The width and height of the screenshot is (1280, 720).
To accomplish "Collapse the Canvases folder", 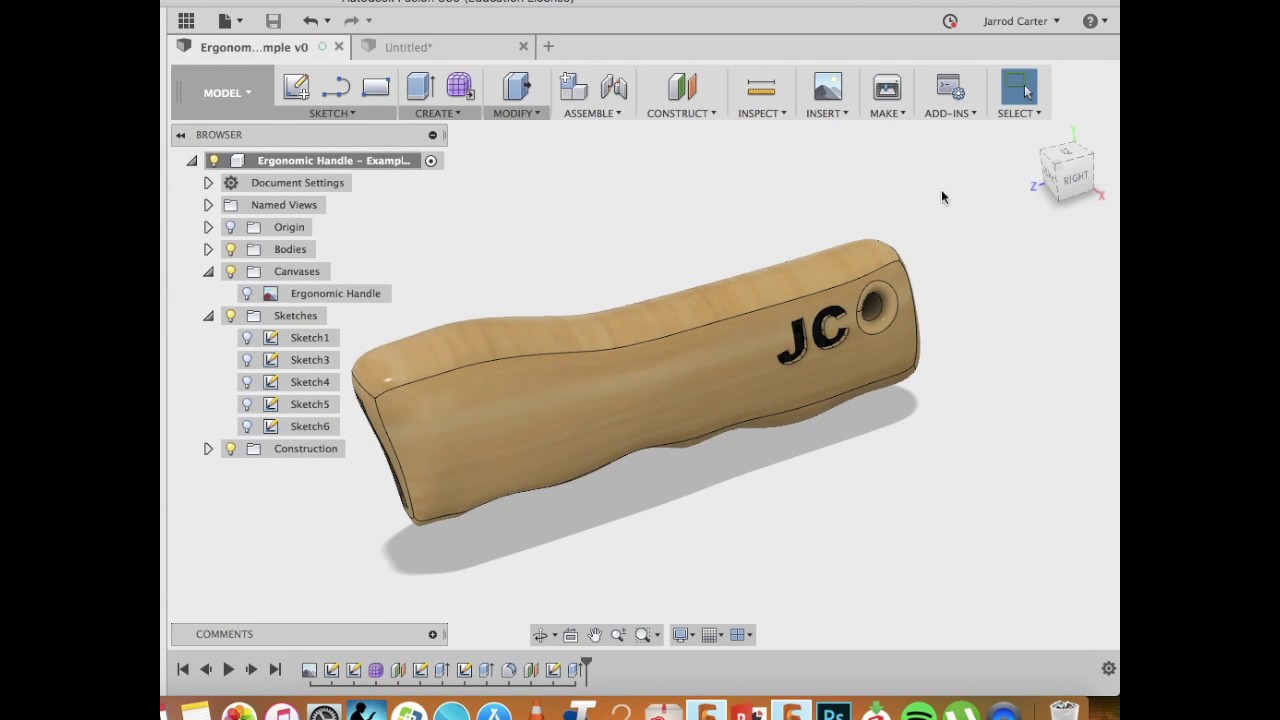I will click(x=208, y=271).
